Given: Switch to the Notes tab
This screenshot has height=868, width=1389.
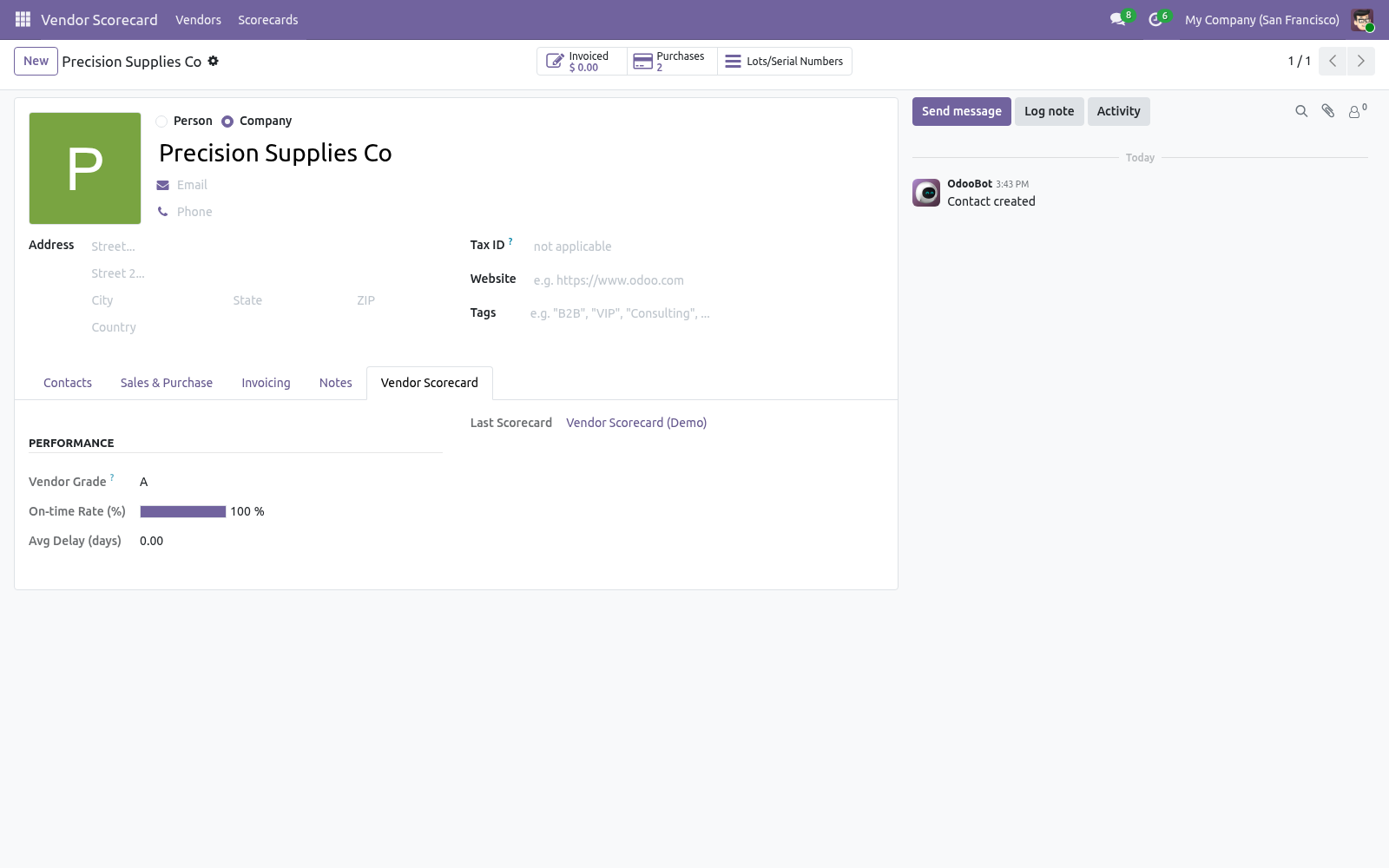Looking at the screenshot, I should [335, 383].
